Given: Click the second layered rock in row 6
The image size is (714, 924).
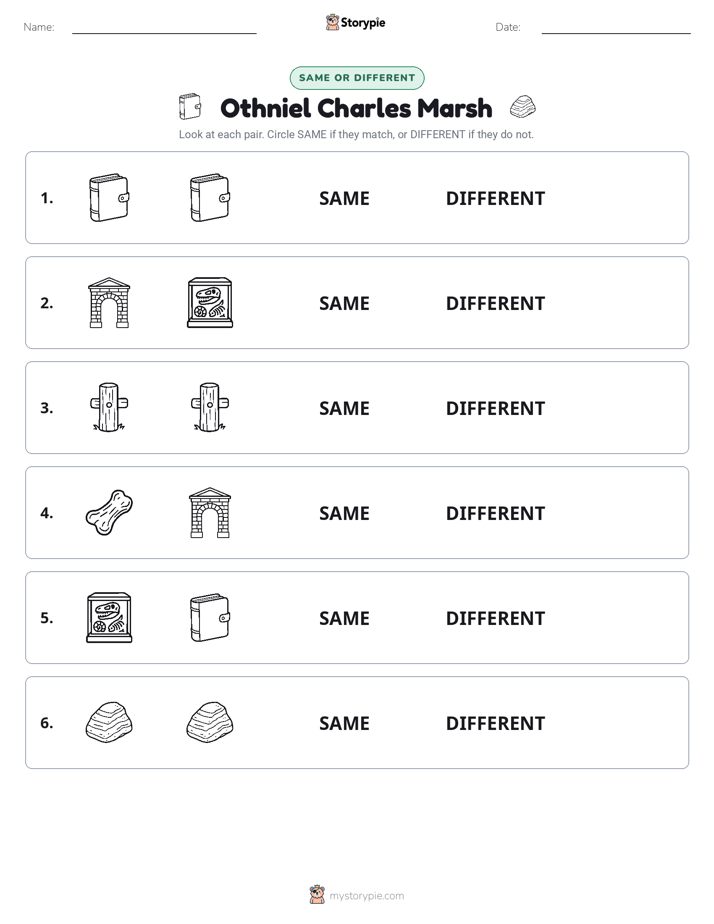Looking at the screenshot, I should (x=210, y=722).
